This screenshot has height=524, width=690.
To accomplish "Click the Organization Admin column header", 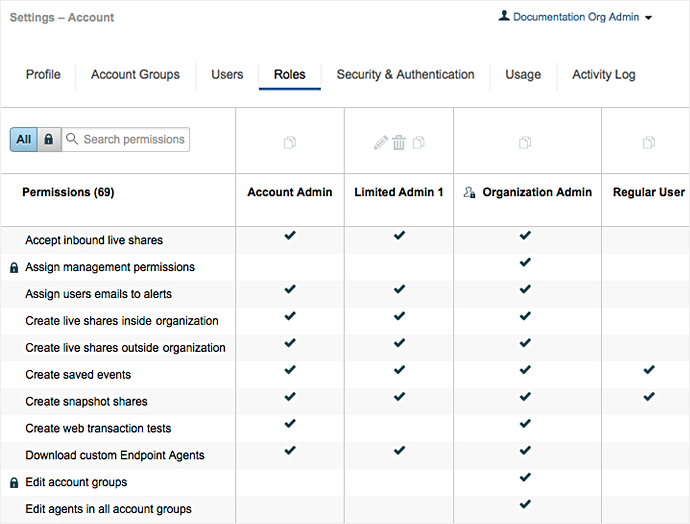I will click(x=537, y=192).
